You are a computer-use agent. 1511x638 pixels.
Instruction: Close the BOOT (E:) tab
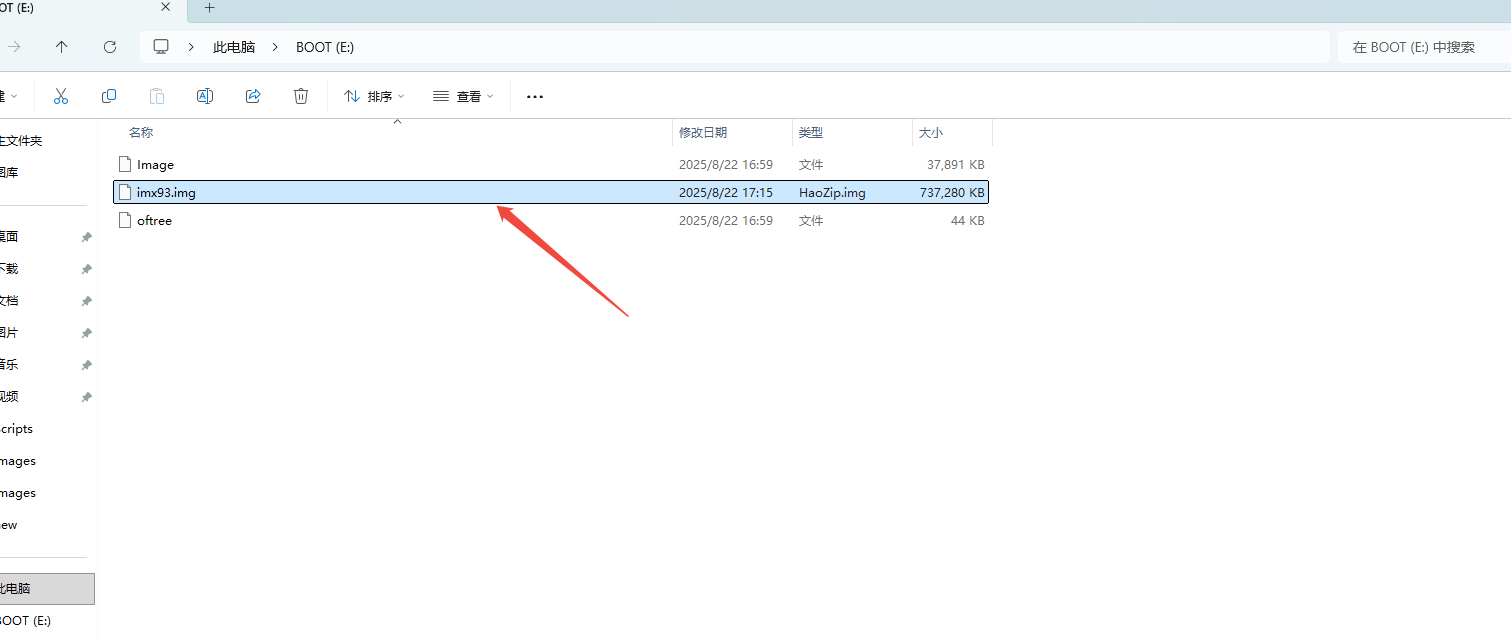coord(166,7)
